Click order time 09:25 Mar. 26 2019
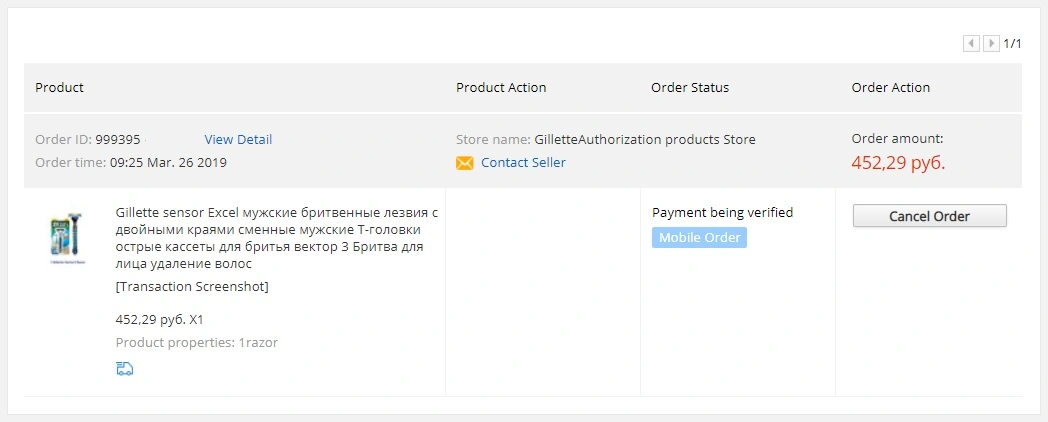1048x422 pixels. coord(168,163)
